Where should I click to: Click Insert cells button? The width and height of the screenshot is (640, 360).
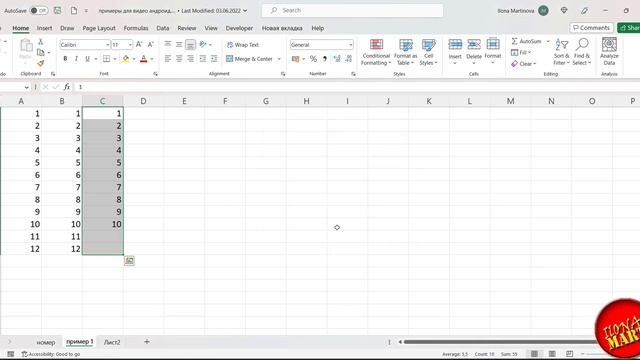point(455,52)
